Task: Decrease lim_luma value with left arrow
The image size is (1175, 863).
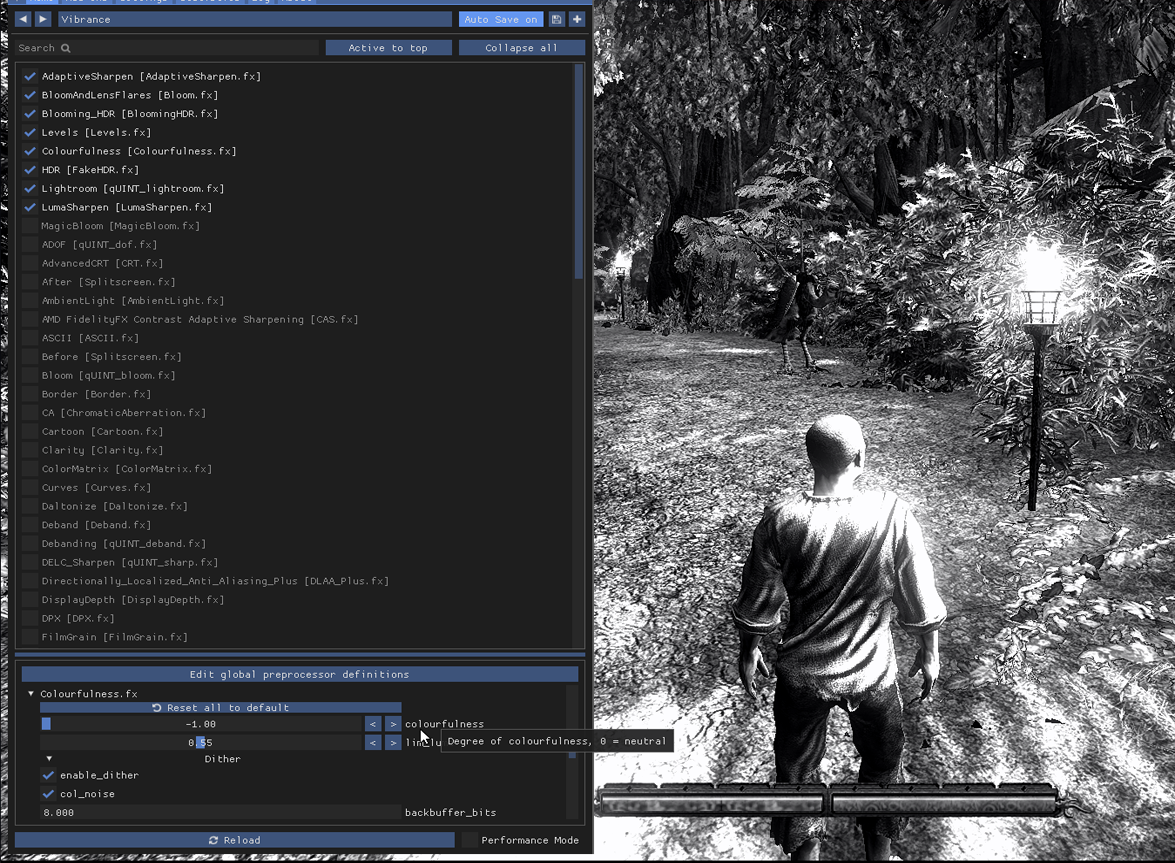Action: point(372,742)
